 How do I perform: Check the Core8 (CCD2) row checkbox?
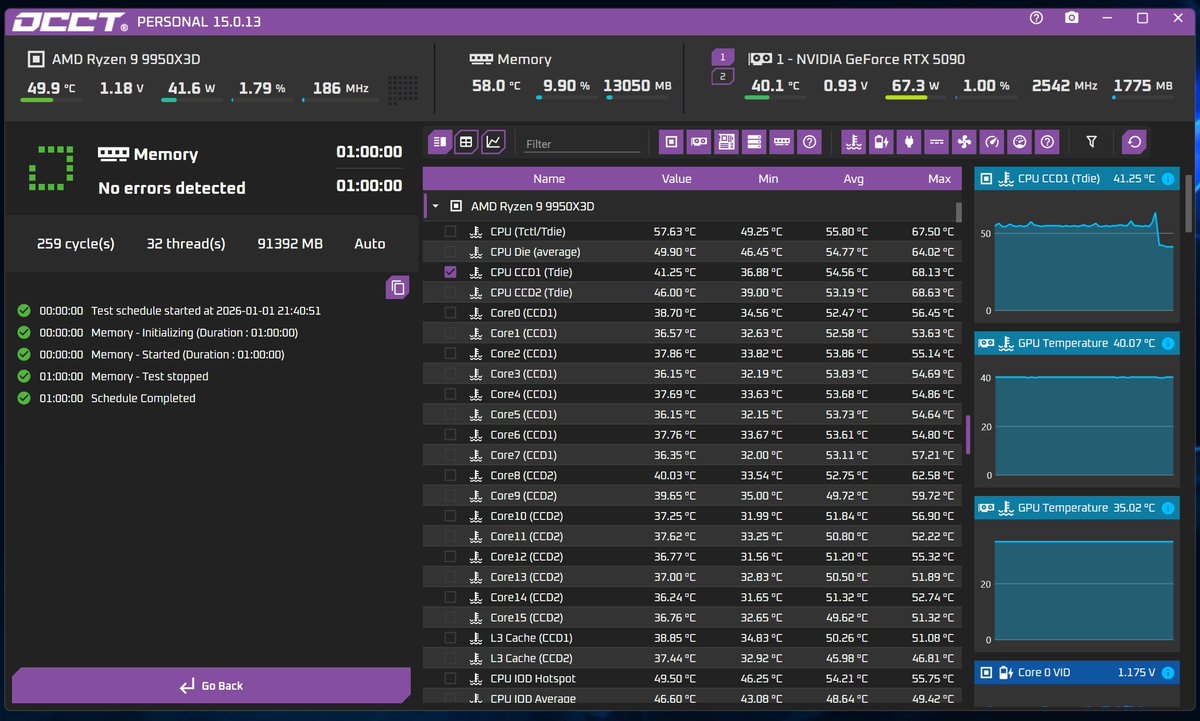tap(450, 475)
